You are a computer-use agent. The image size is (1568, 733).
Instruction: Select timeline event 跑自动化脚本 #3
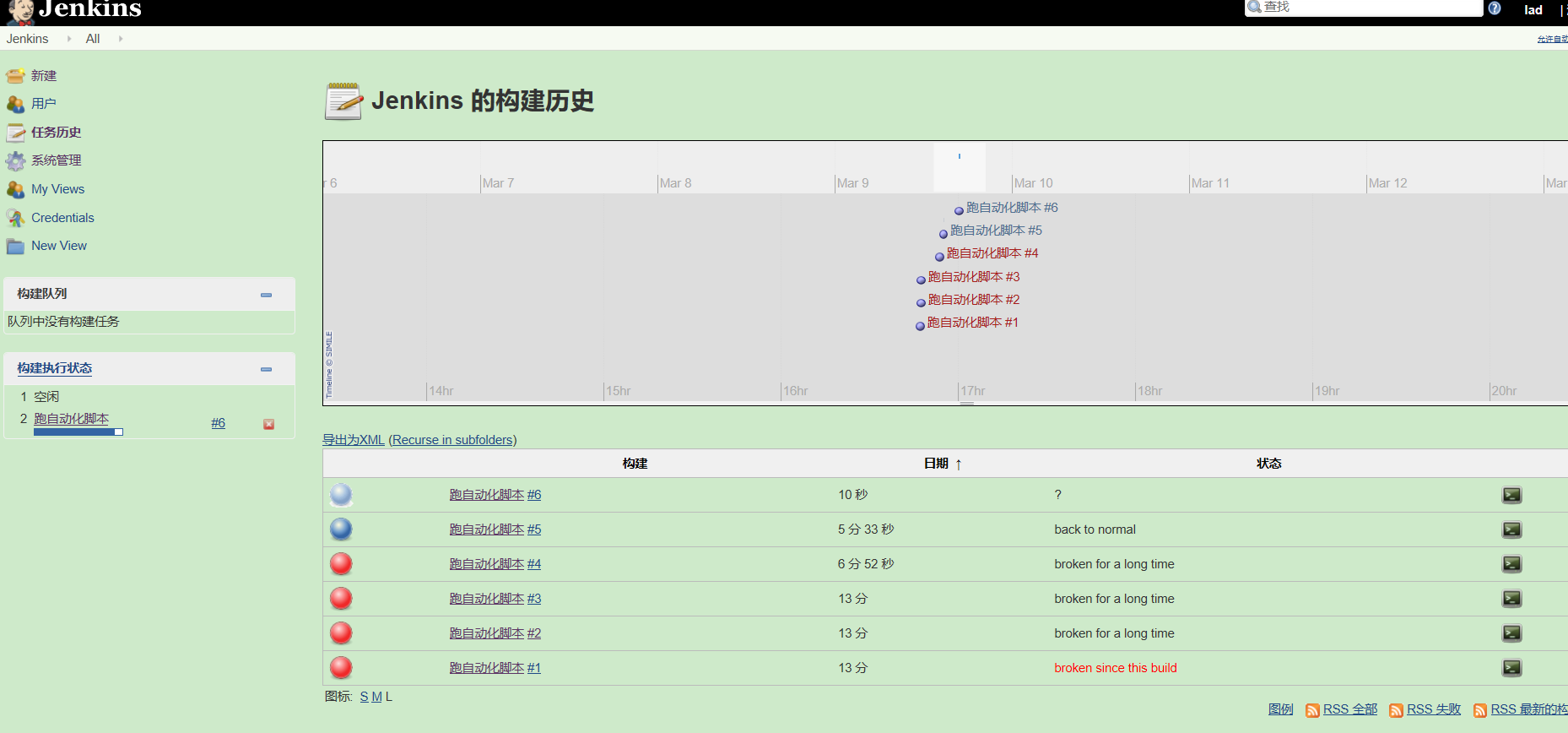tap(974, 277)
